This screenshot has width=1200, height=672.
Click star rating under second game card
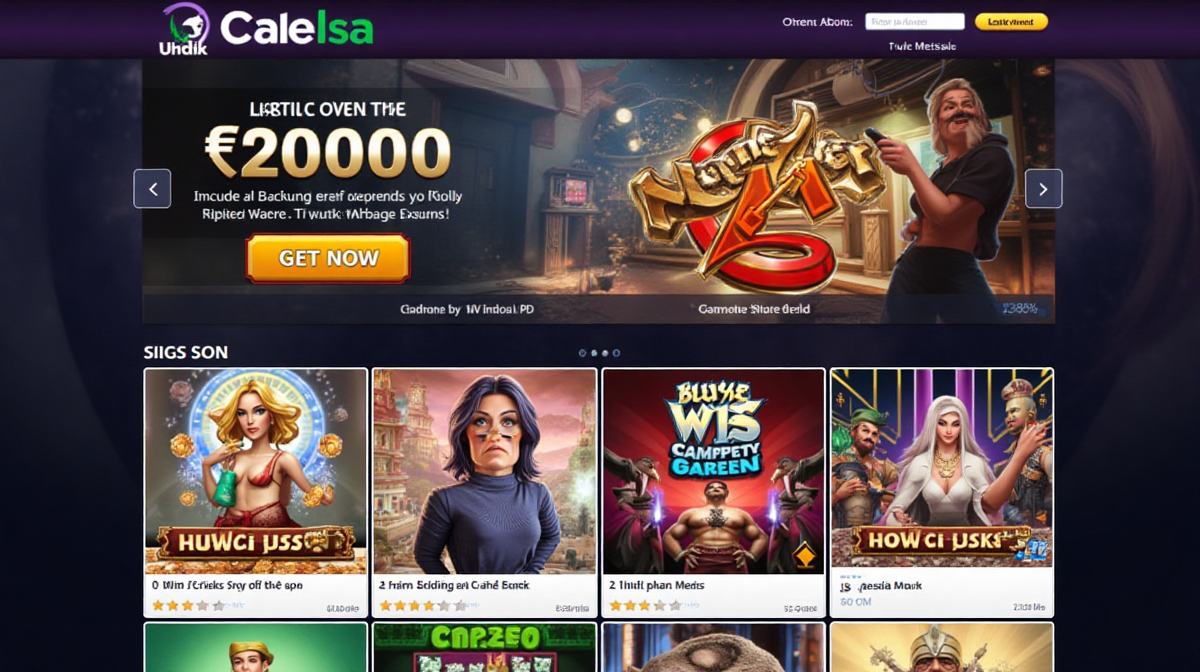pos(423,606)
